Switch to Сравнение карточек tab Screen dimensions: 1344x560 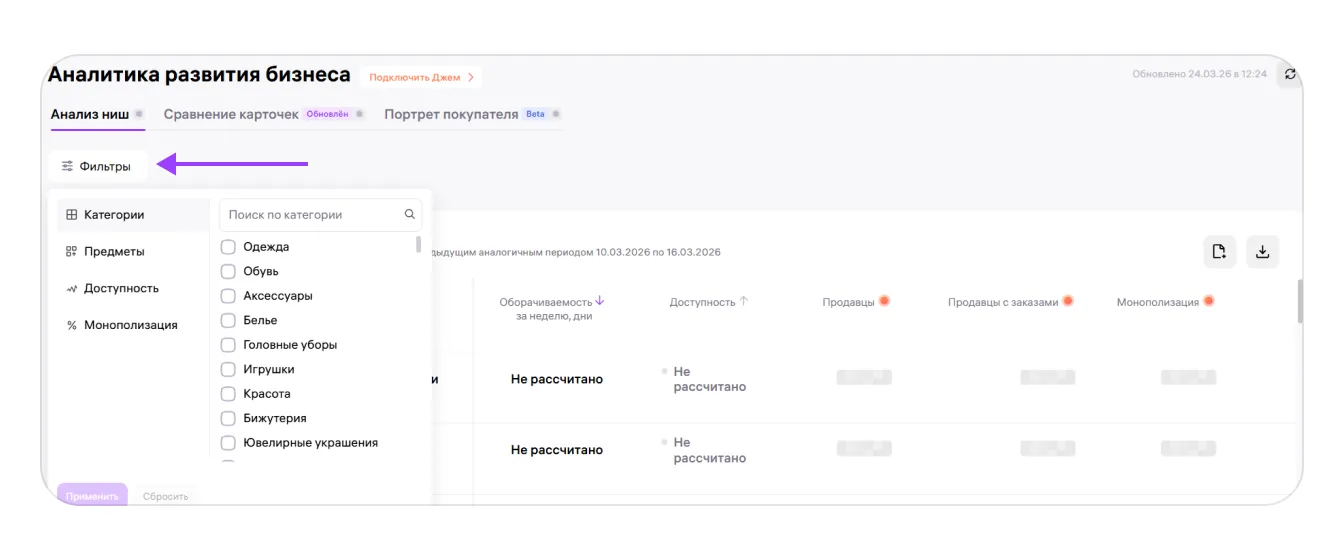[x=231, y=114]
